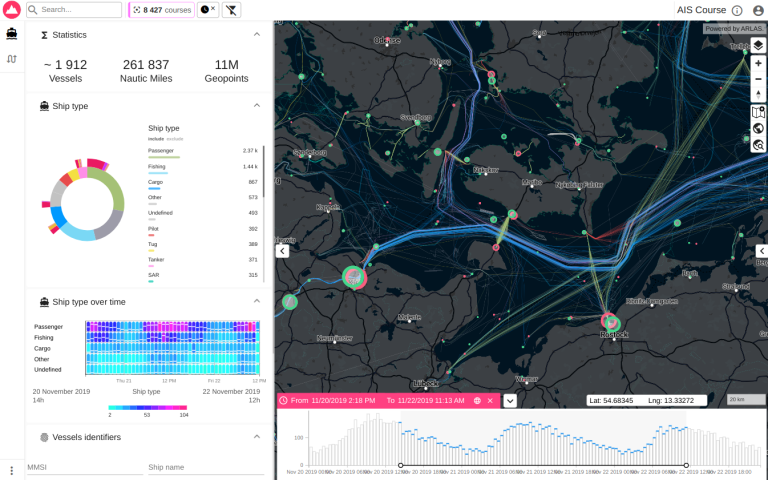Image resolution: width=768 pixels, height=480 pixels.
Task: Click the ship icon next to Ship type
Action: (x=44, y=106)
